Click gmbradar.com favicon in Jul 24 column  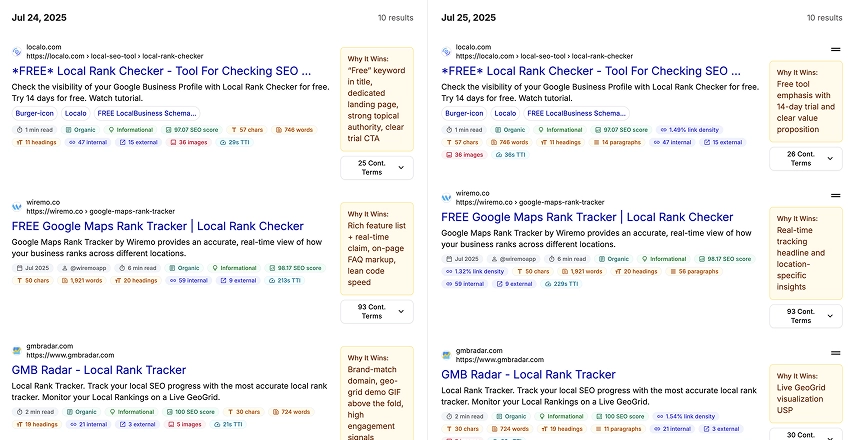(17, 351)
